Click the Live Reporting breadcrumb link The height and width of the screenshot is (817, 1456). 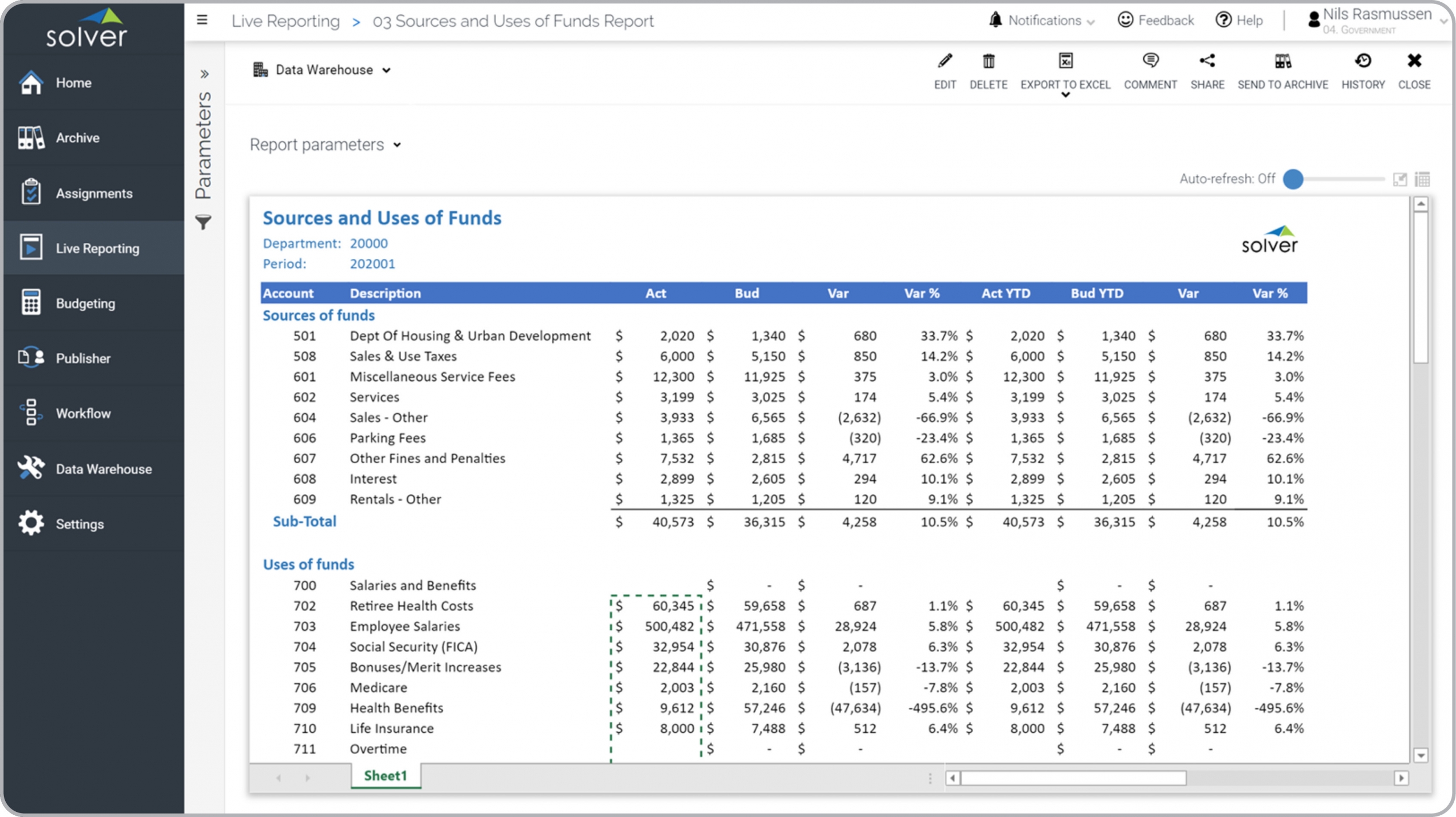click(286, 21)
